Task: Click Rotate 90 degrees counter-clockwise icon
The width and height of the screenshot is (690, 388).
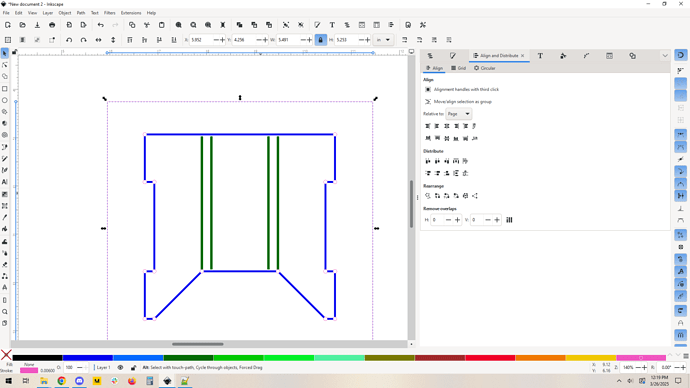Action: tap(69, 40)
